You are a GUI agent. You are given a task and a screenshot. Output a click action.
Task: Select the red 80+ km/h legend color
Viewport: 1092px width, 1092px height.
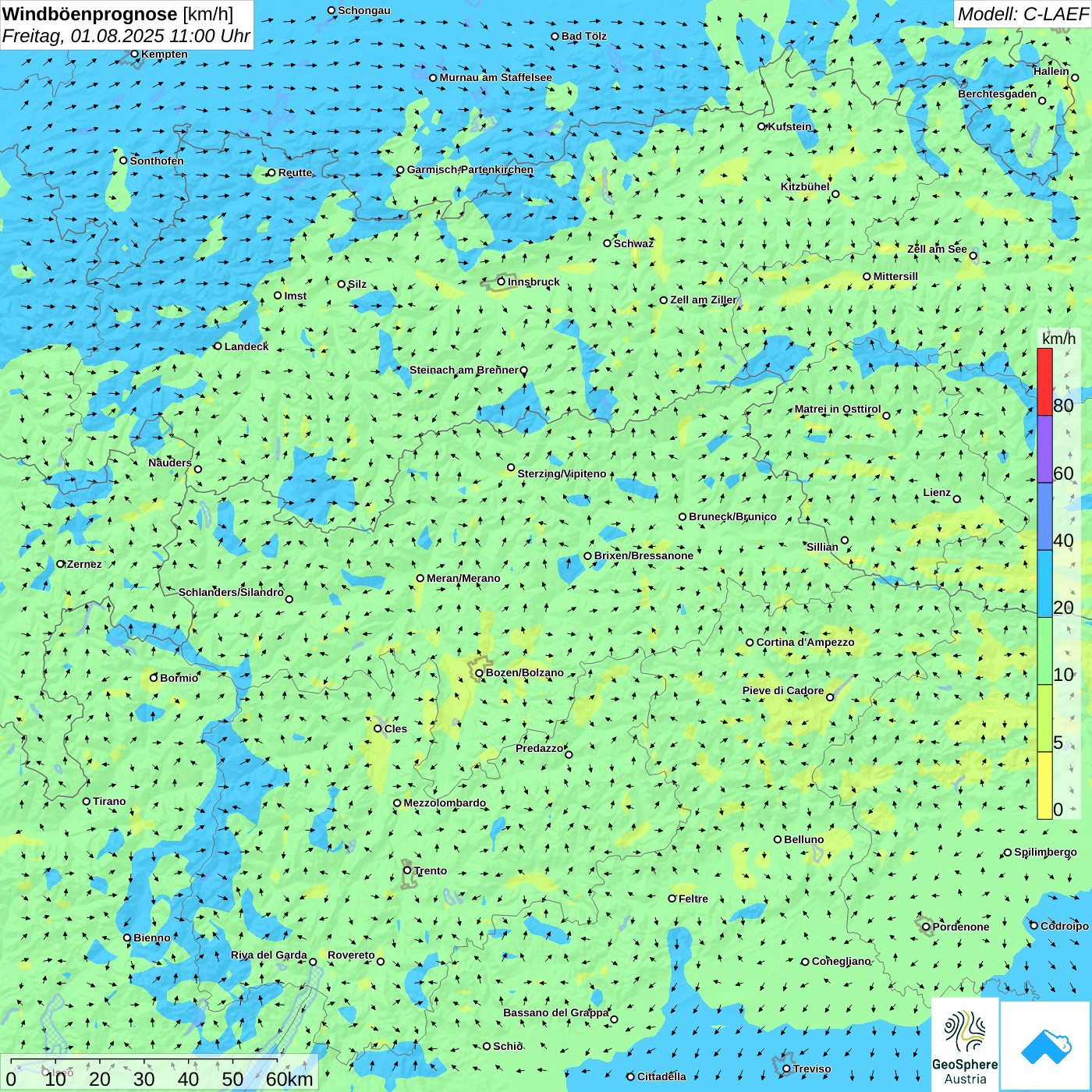click(x=1044, y=381)
